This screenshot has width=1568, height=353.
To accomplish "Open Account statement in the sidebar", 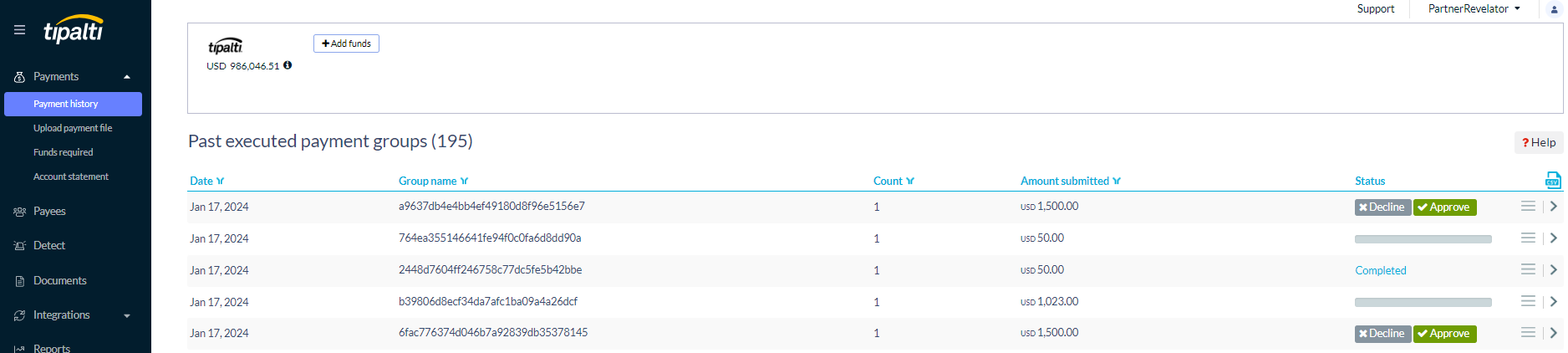I will coord(71,176).
